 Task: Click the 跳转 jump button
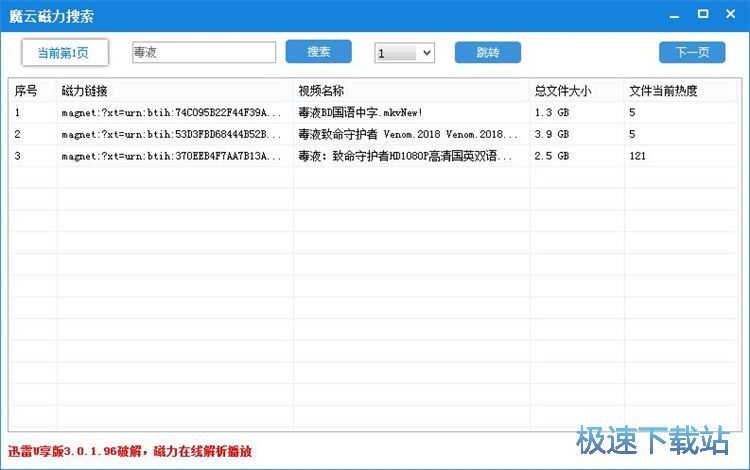pyautogui.click(x=487, y=52)
